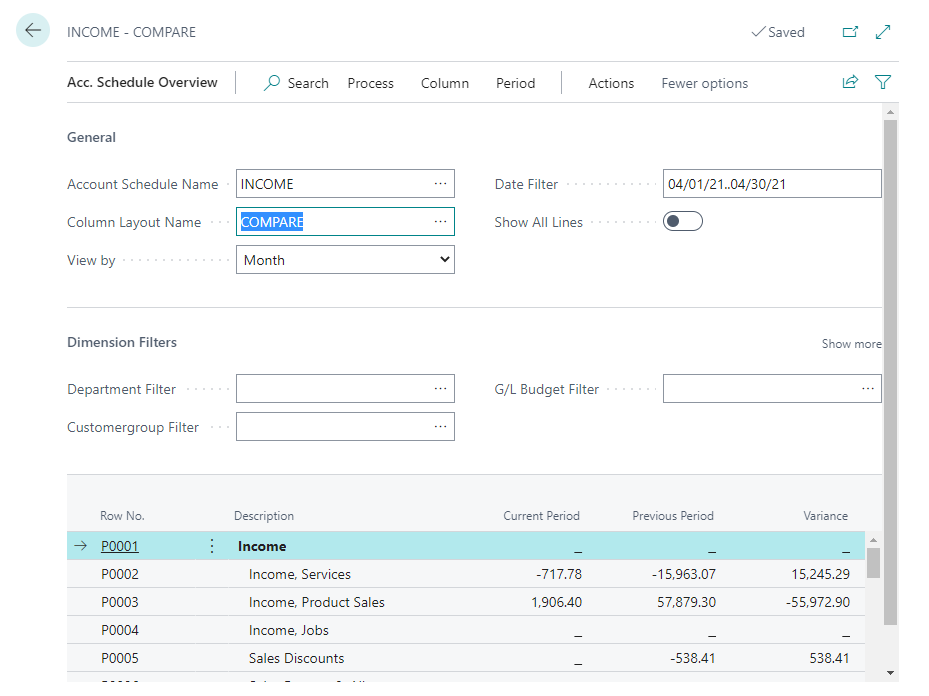The height and width of the screenshot is (696, 929).
Task: Open the Column menu
Action: point(444,84)
